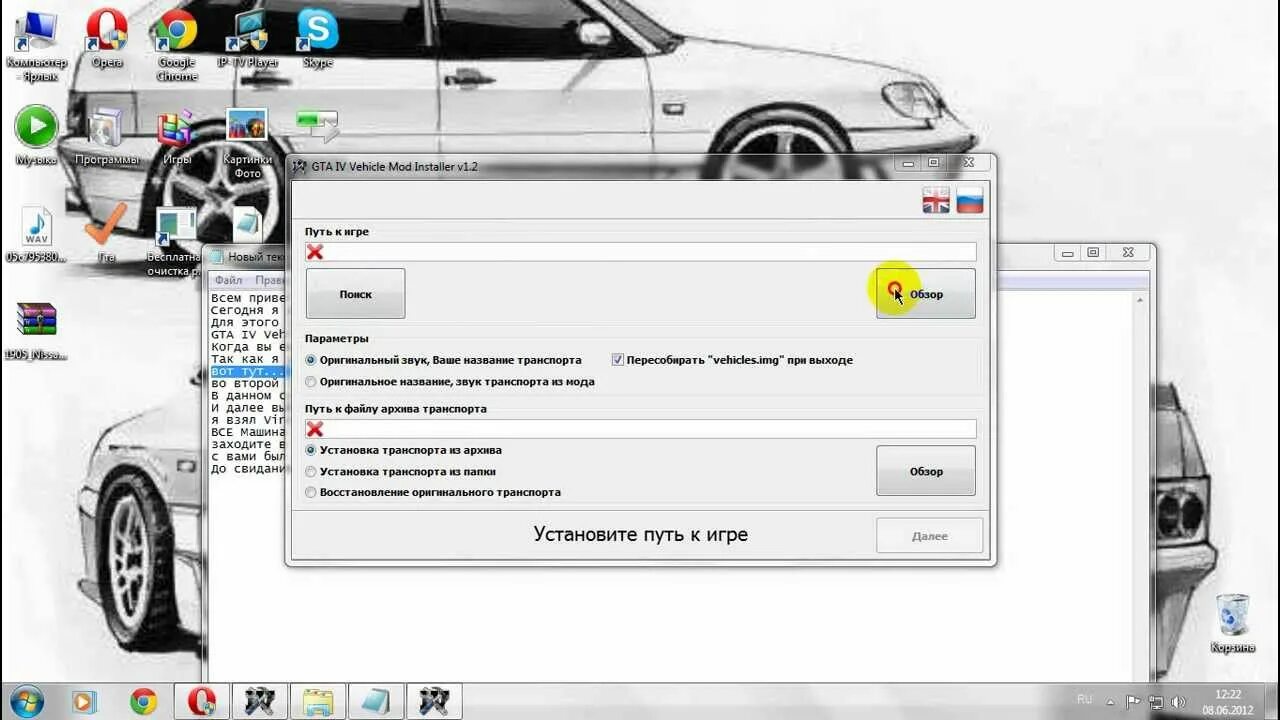The width and height of the screenshot is (1280, 720).
Task: Click the volume icon in system tray
Action: (x=1179, y=702)
